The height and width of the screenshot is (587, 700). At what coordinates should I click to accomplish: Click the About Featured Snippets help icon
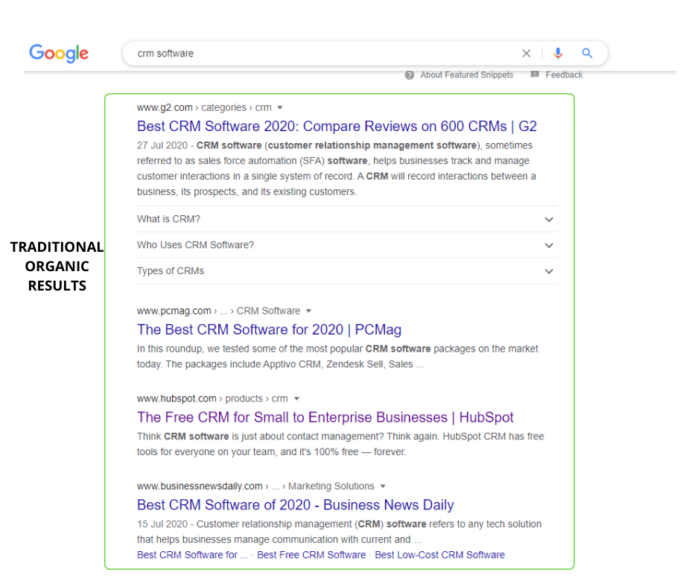click(409, 75)
